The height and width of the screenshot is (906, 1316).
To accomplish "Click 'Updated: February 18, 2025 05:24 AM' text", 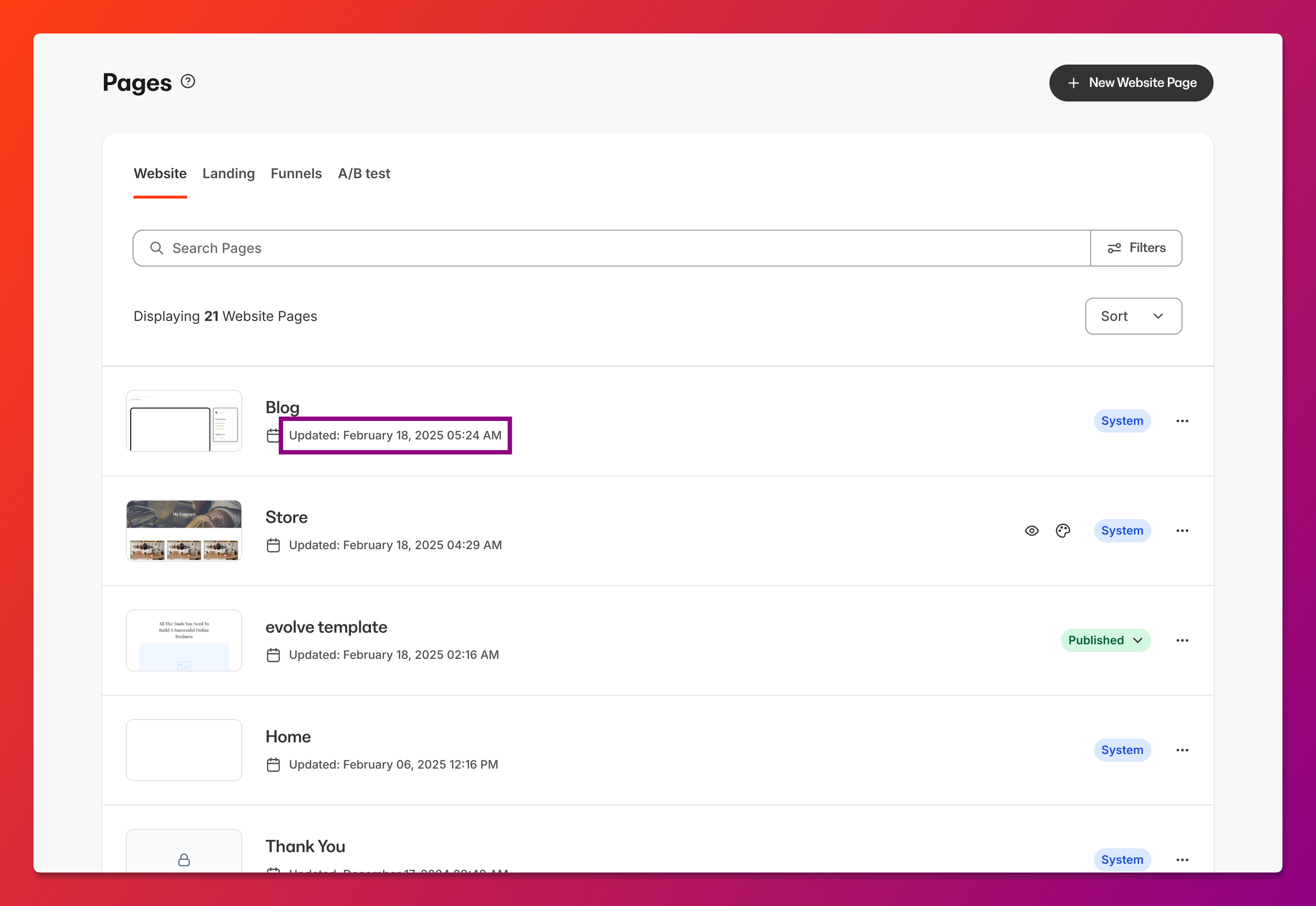I will tap(395, 436).
